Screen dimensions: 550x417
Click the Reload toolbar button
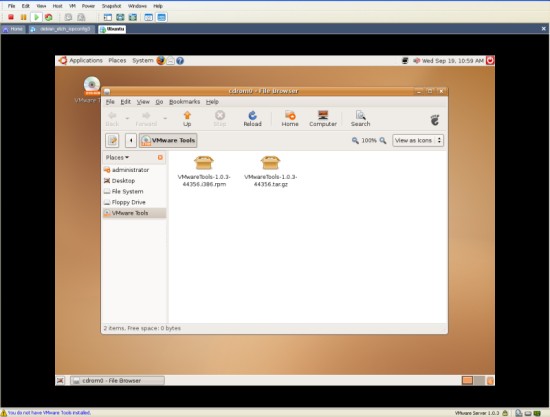coord(253,119)
